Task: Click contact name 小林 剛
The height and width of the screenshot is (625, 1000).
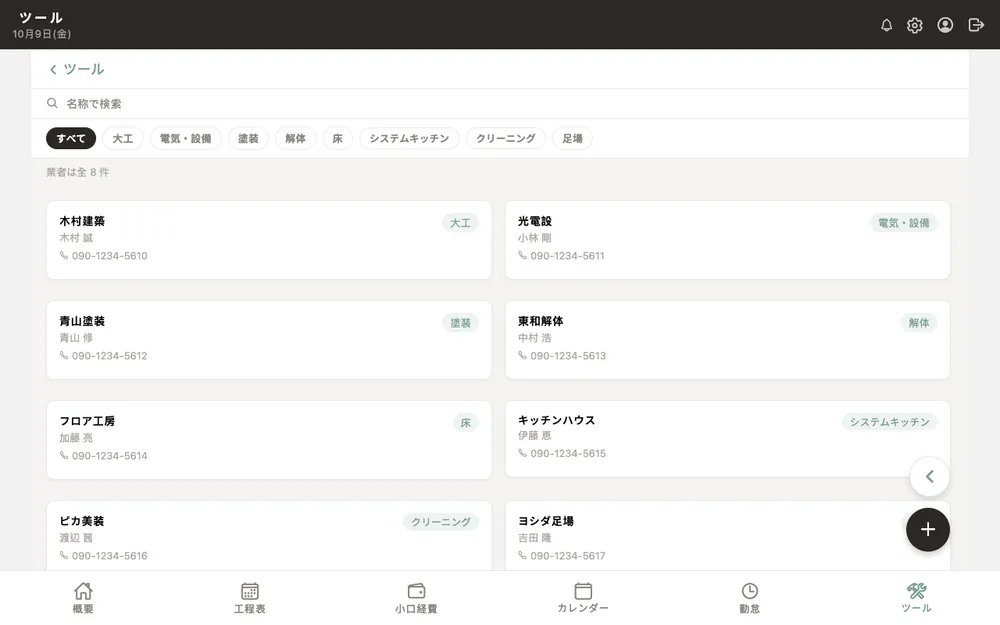Action: pos(534,238)
